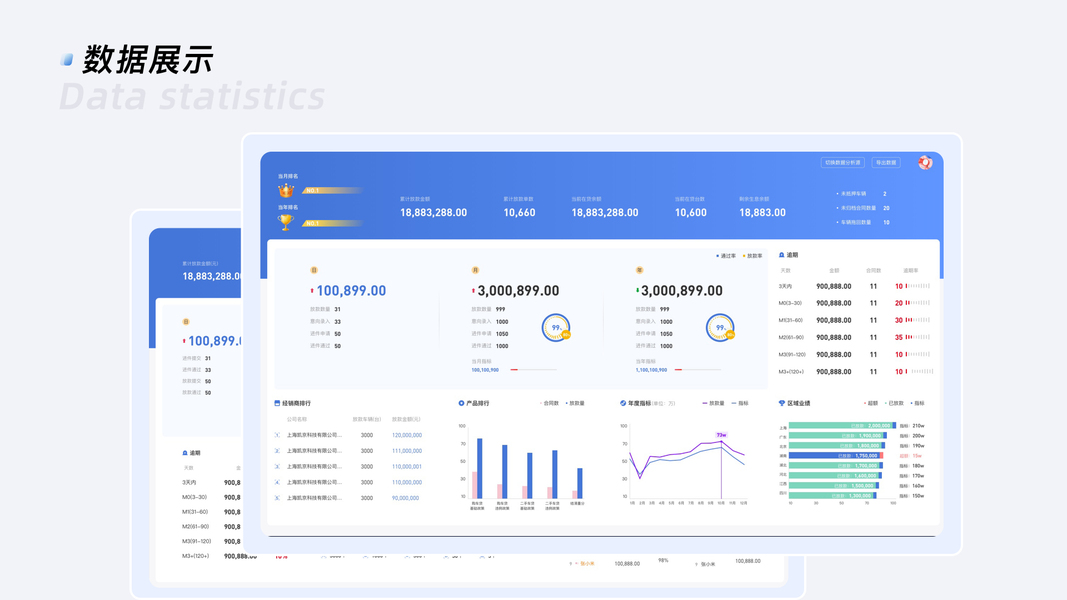Click the 切换数据分析源 button
1067x600 pixels.
click(843, 163)
